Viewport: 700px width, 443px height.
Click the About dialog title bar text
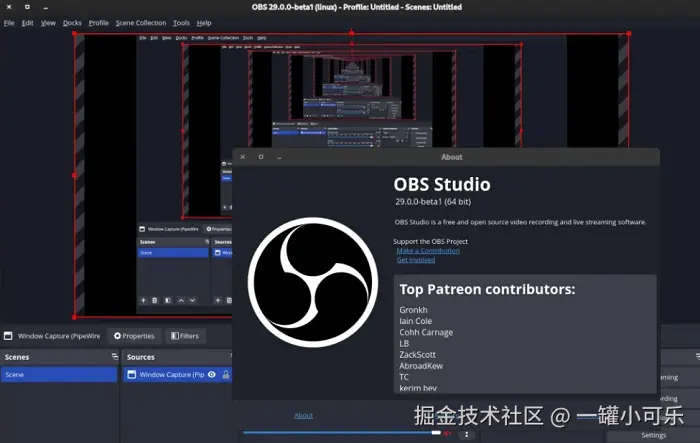(452, 157)
